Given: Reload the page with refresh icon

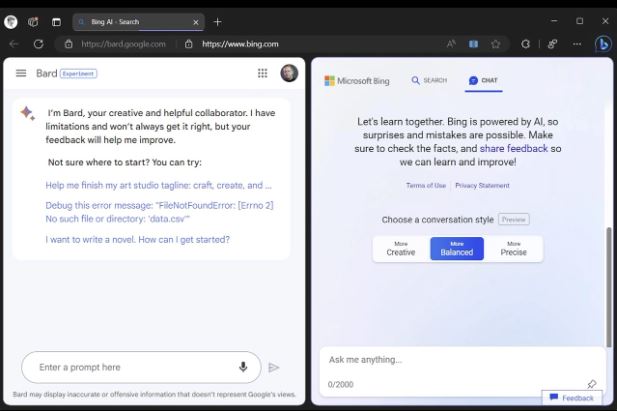Looking at the screenshot, I should 38,44.
